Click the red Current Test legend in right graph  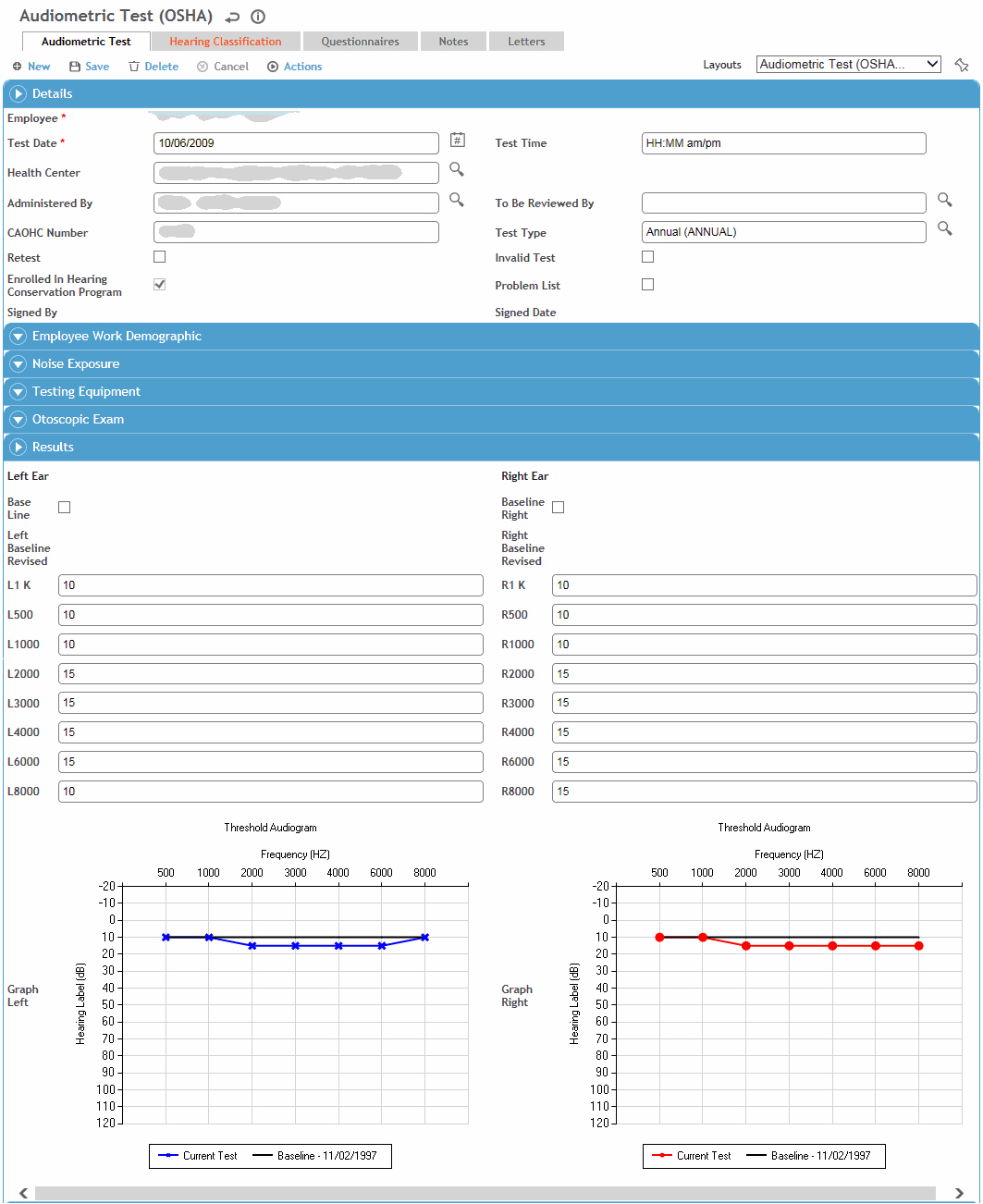[692, 1156]
